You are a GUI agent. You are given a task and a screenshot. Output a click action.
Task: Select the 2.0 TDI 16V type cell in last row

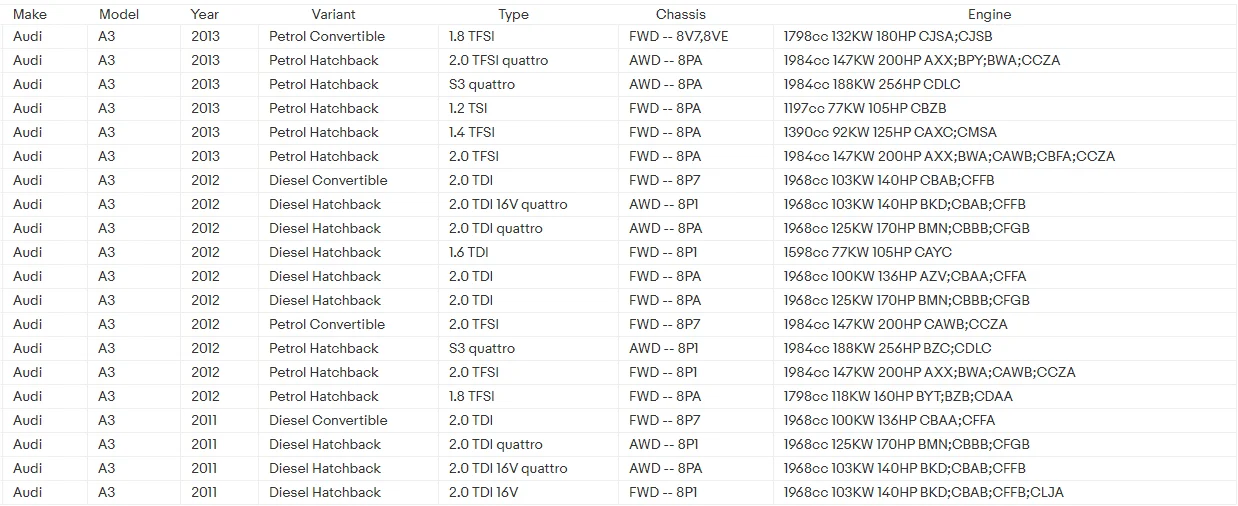click(528, 493)
